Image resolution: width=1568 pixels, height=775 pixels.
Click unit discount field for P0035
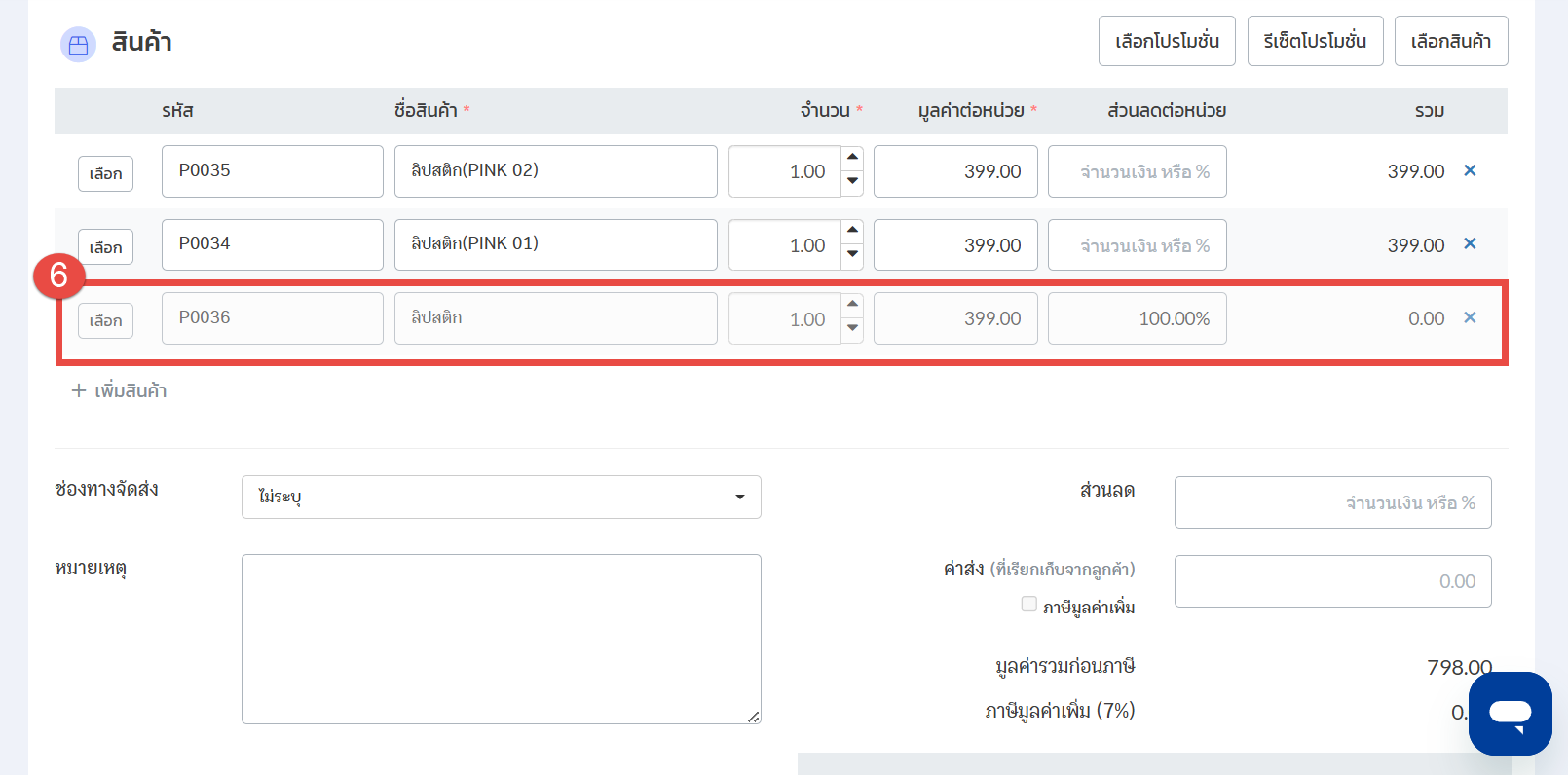[x=1138, y=171]
